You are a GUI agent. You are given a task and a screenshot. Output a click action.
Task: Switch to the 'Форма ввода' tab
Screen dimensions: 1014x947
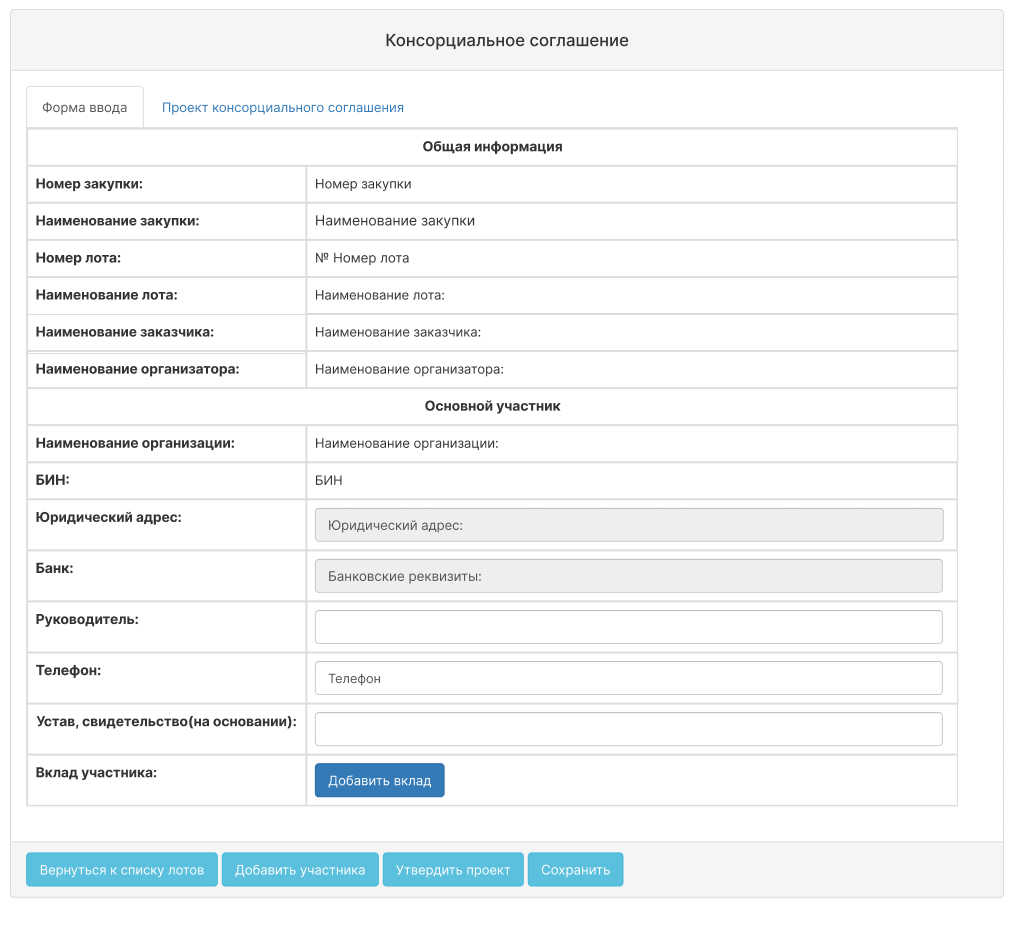click(85, 107)
